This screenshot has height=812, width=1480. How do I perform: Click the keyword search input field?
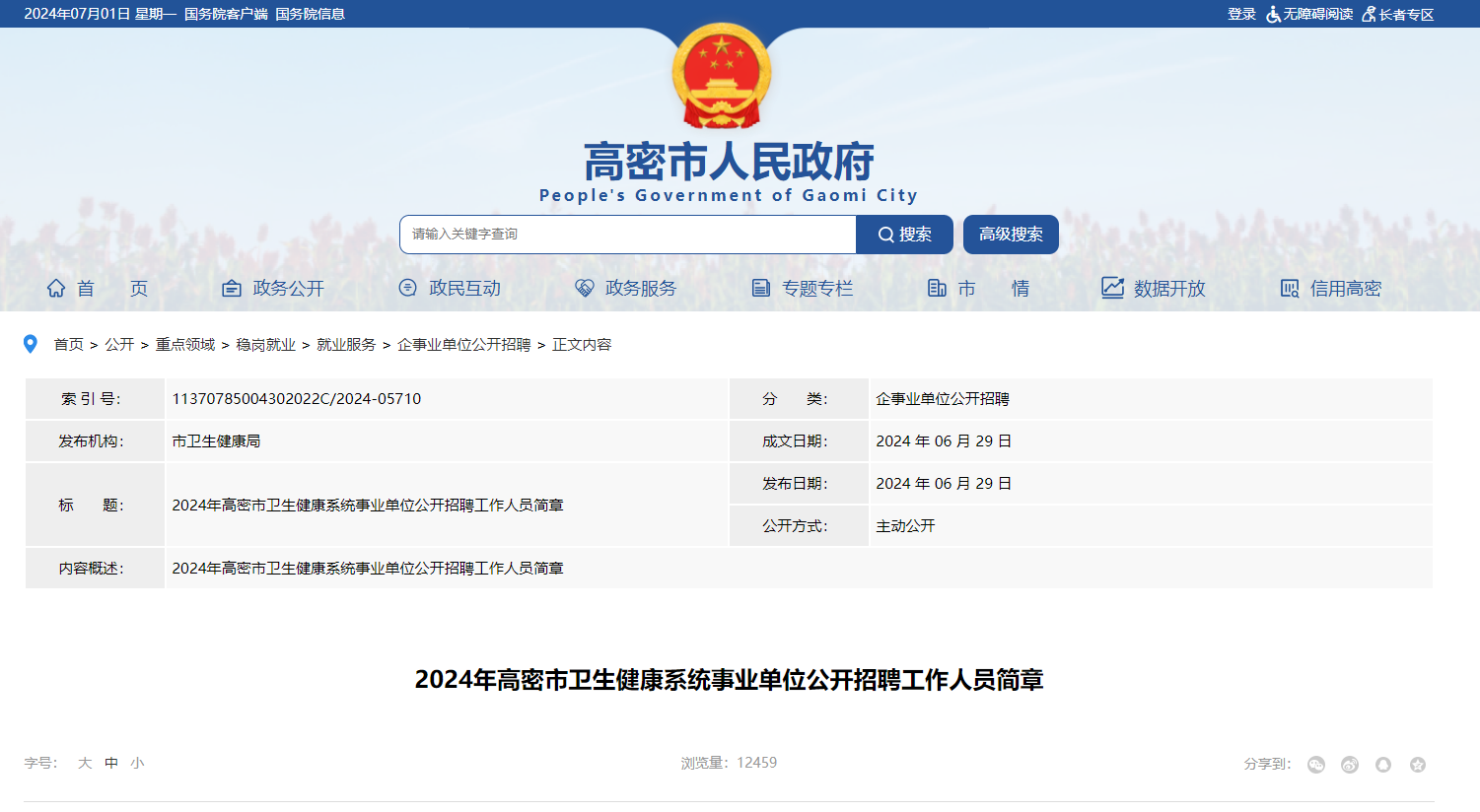coord(628,235)
